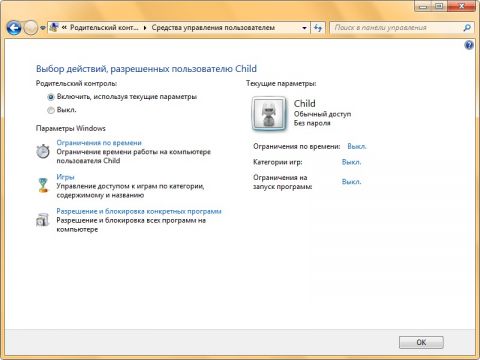Screen dimensions: 480x360
Task: Open Help with the blue question icon
Action: click(469, 45)
